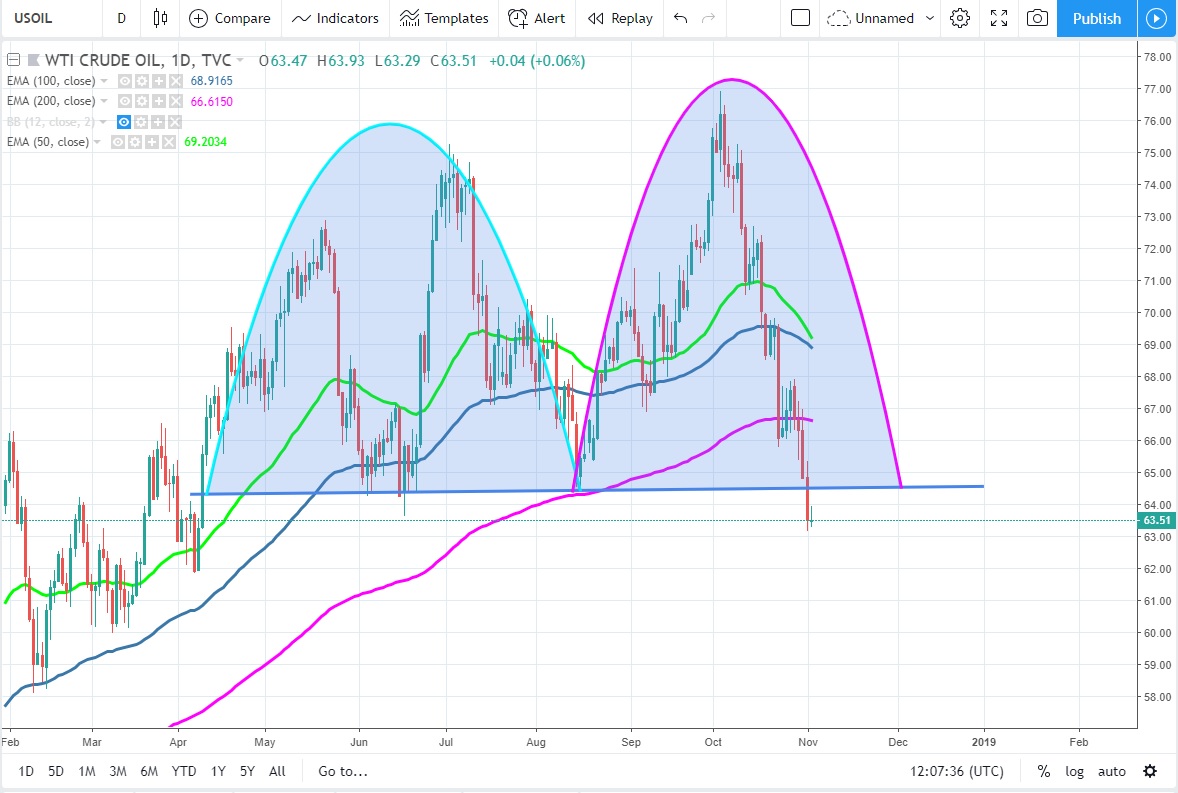This screenshot has width=1178, height=793.
Task: Open the candlestick chart style selector
Action: [160, 18]
